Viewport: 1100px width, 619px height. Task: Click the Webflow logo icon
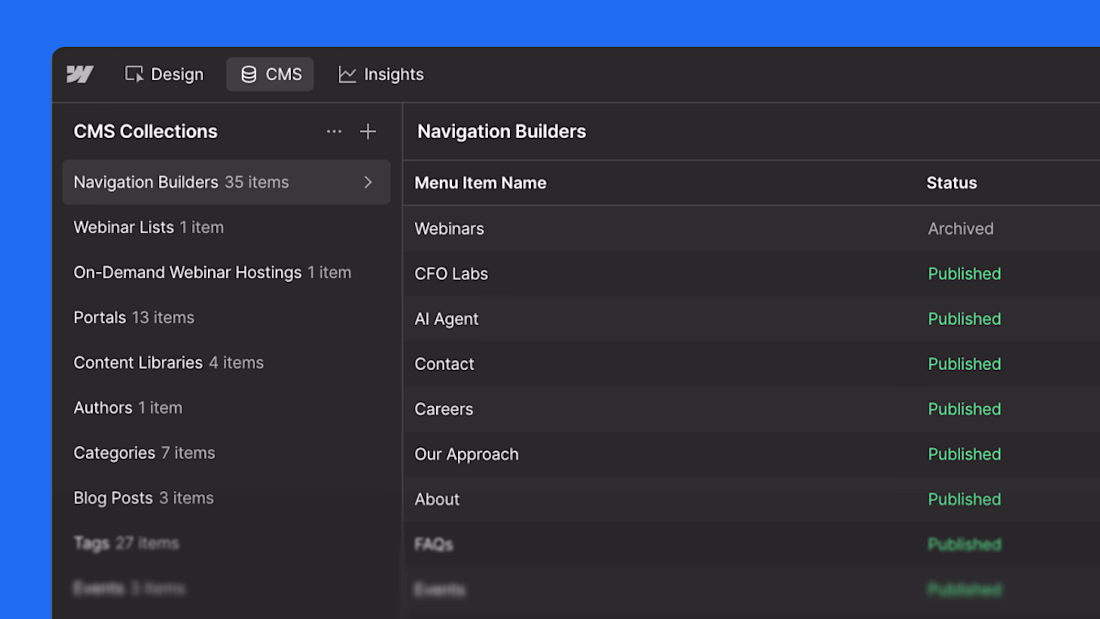pyautogui.click(x=80, y=74)
